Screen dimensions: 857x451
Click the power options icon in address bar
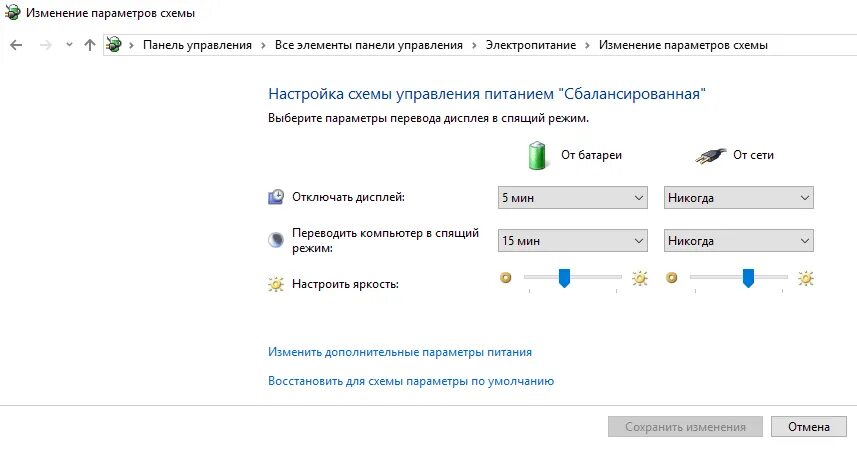coord(114,44)
